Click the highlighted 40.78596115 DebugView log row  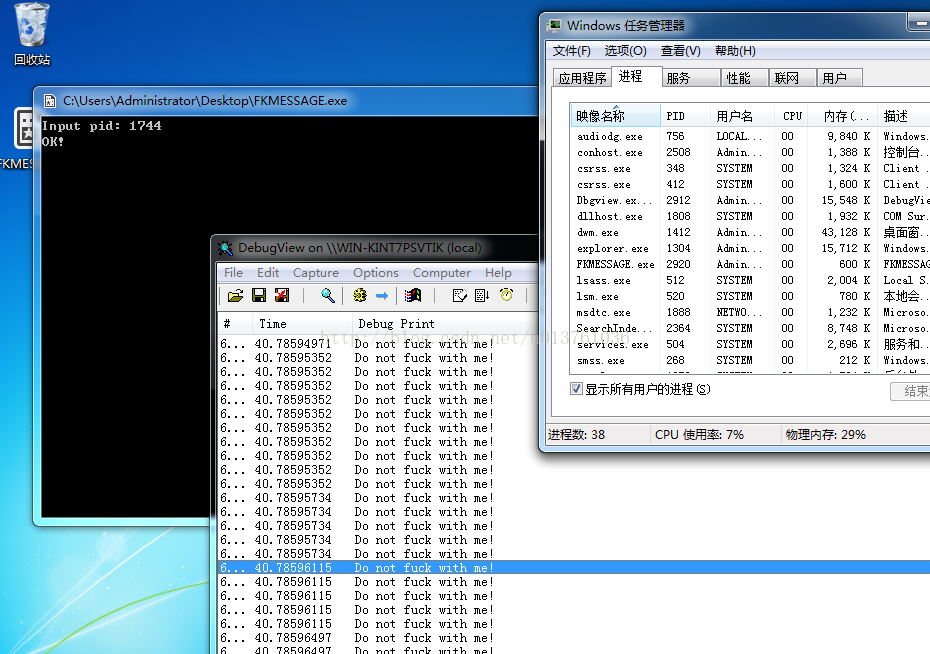[574, 567]
